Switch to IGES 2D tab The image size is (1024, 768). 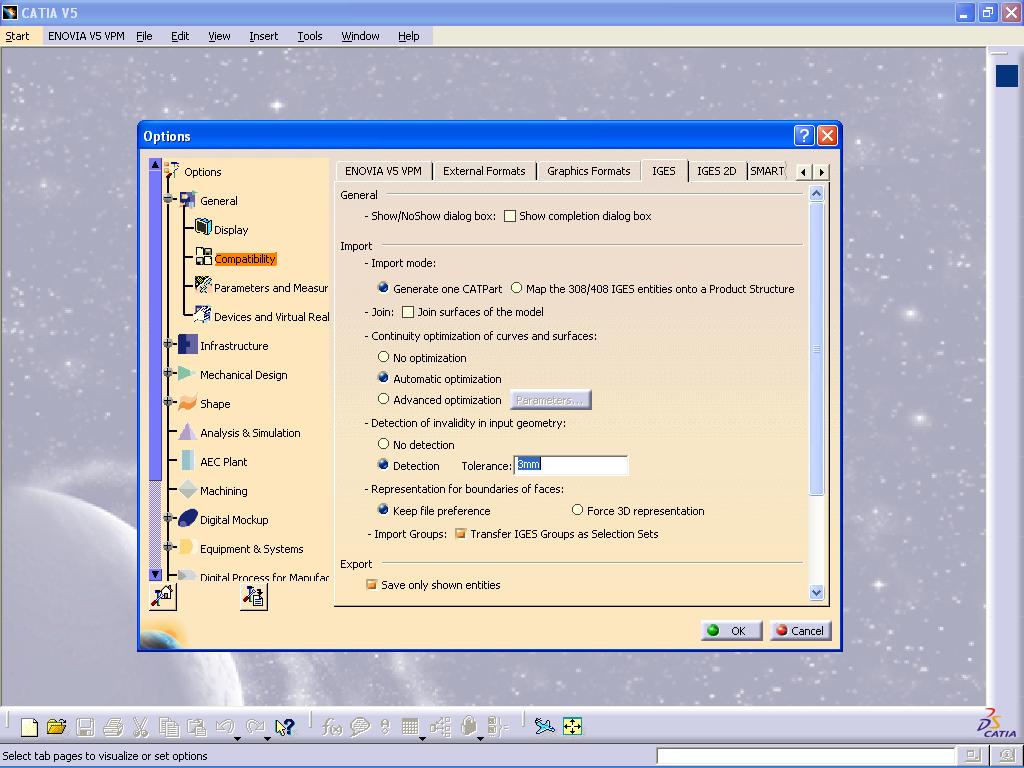pyautogui.click(x=716, y=171)
